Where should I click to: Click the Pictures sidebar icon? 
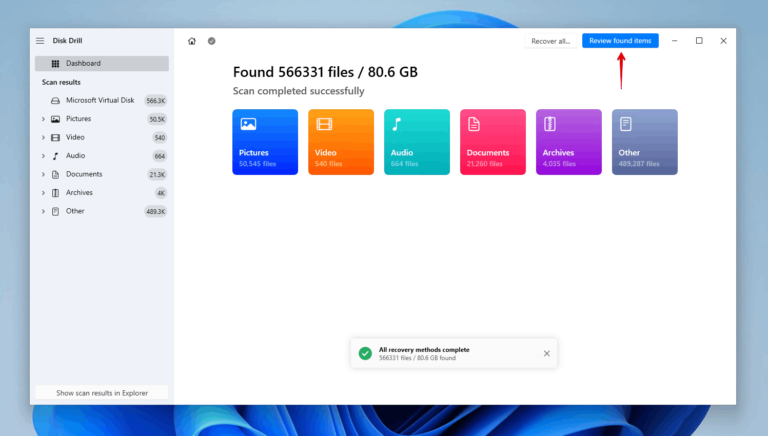click(x=55, y=119)
